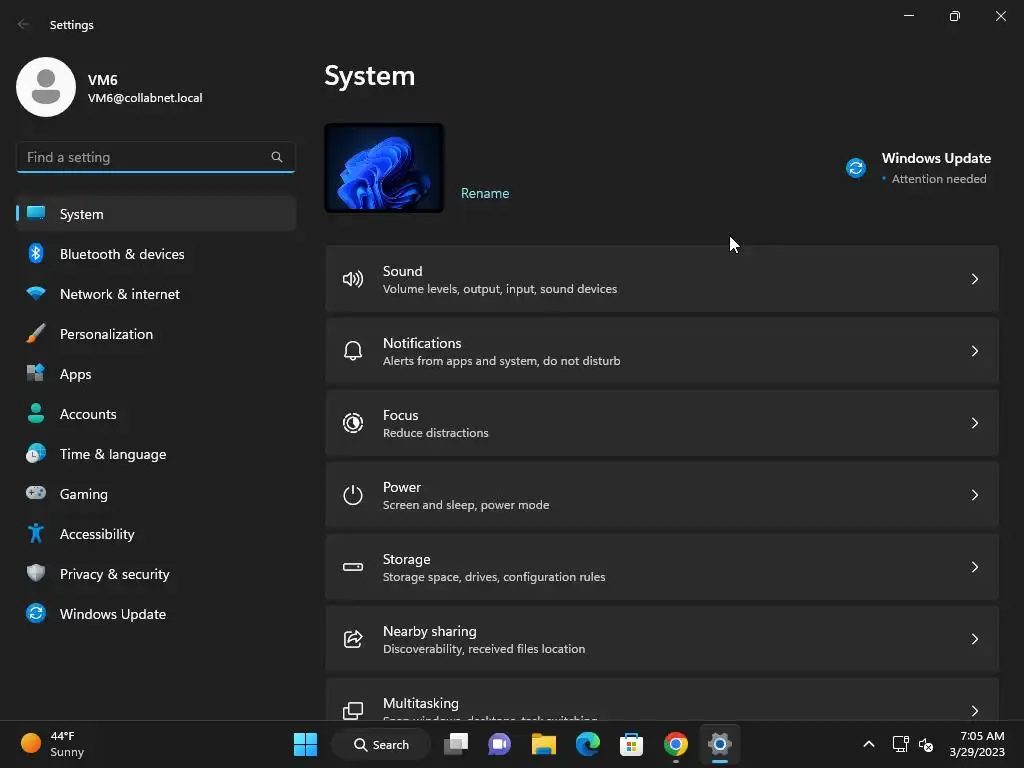Click the Bluetooth icon in sidebar
This screenshot has height=768, width=1024.
[36, 253]
